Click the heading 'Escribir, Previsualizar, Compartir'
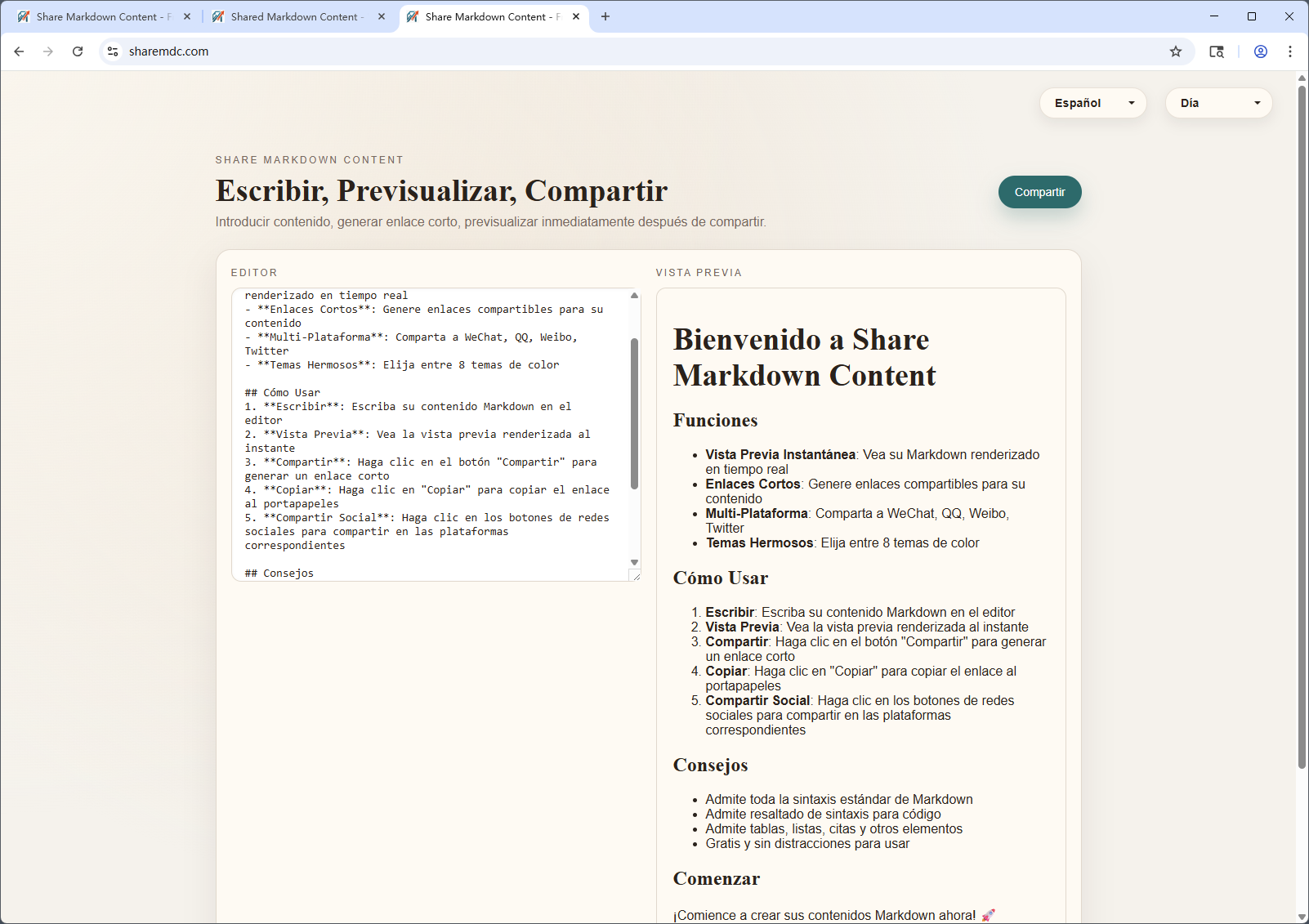This screenshot has height=924, width=1309. (442, 190)
